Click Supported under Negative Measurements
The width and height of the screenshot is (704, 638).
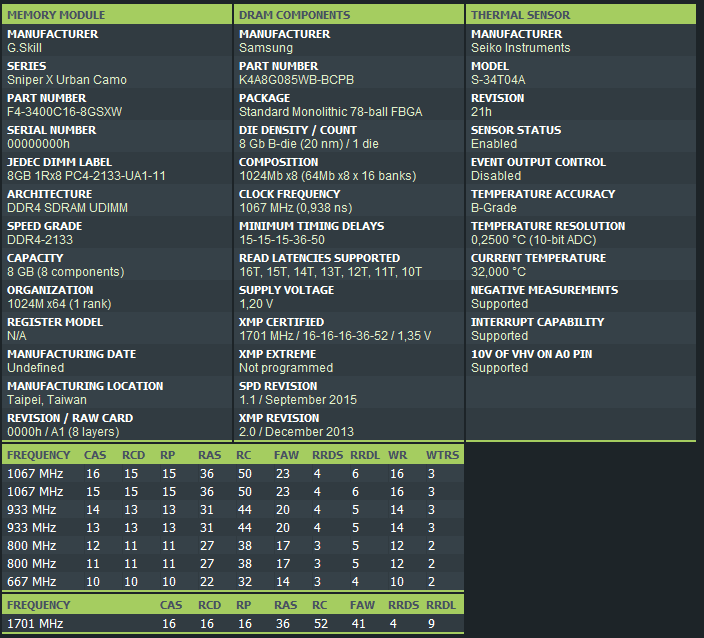coord(499,304)
